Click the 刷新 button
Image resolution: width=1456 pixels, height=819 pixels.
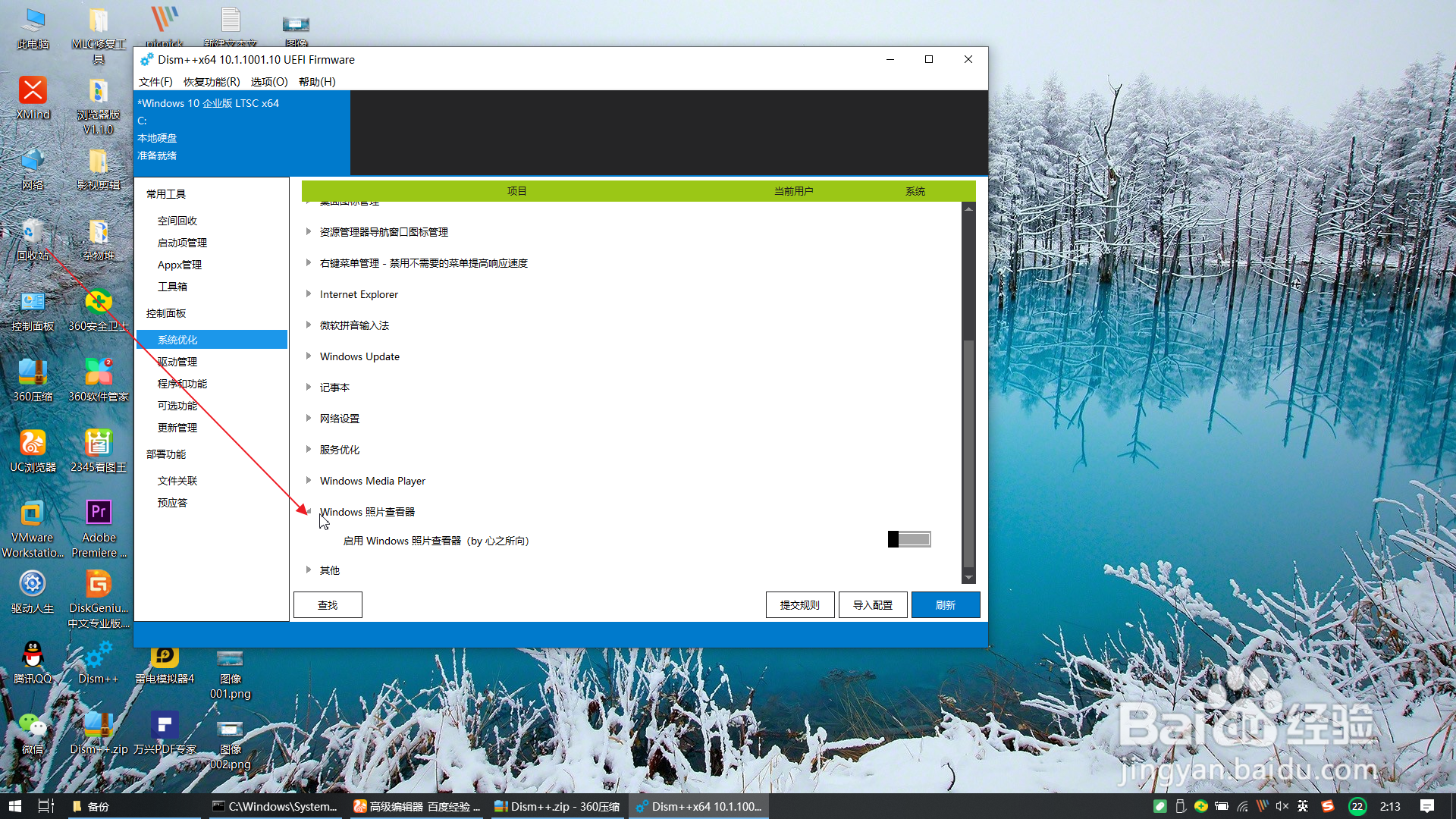tap(945, 604)
